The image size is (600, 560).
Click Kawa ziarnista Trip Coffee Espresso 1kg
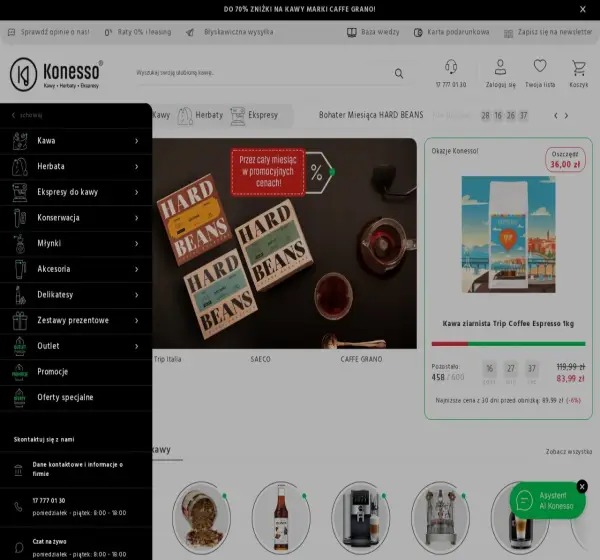(x=508, y=324)
